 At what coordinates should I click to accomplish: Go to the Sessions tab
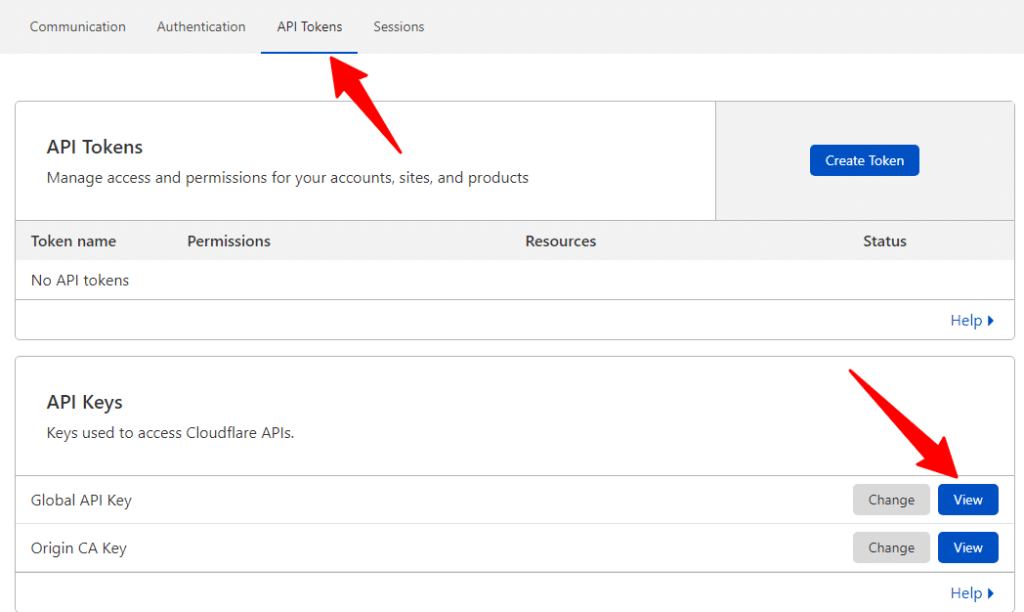tap(398, 27)
